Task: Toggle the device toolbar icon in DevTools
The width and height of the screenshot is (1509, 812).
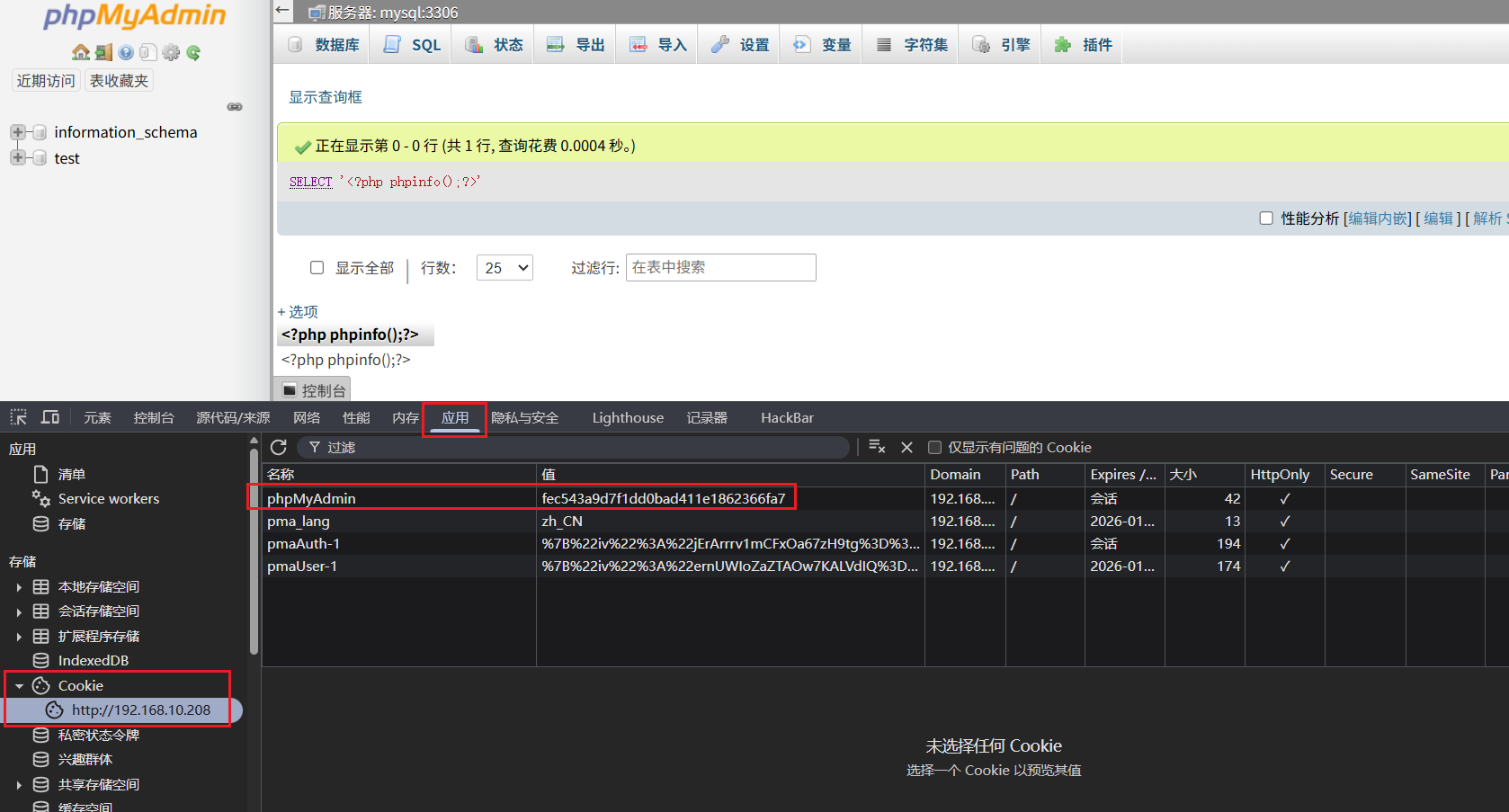Action: (x=50, y=417)
